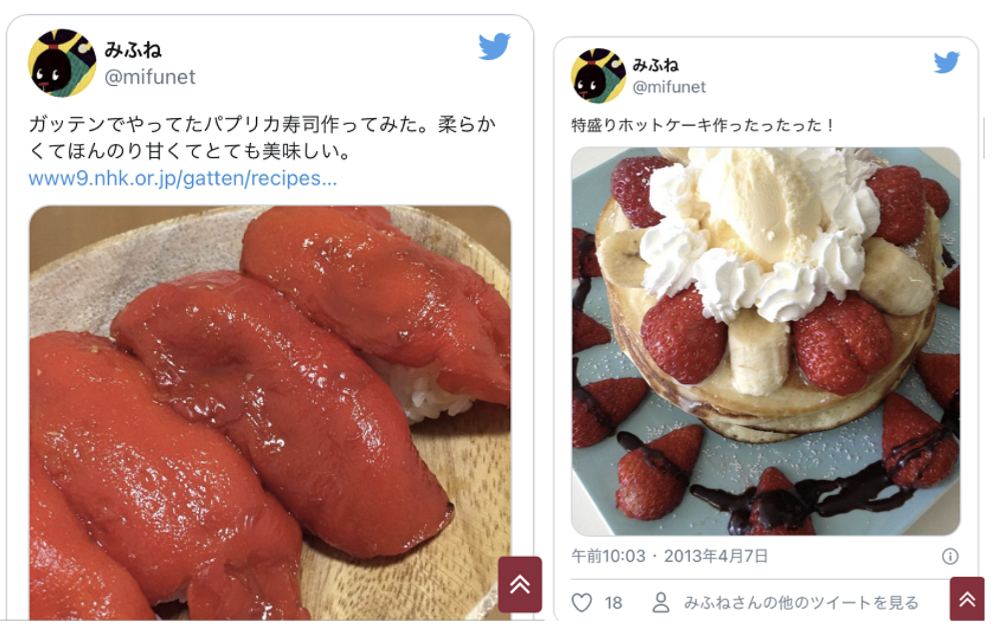Open the @mifunet handle on the hotcake tweet
Image resolution: width=994 pixels, height=640 pixels.
pos(669,87)
